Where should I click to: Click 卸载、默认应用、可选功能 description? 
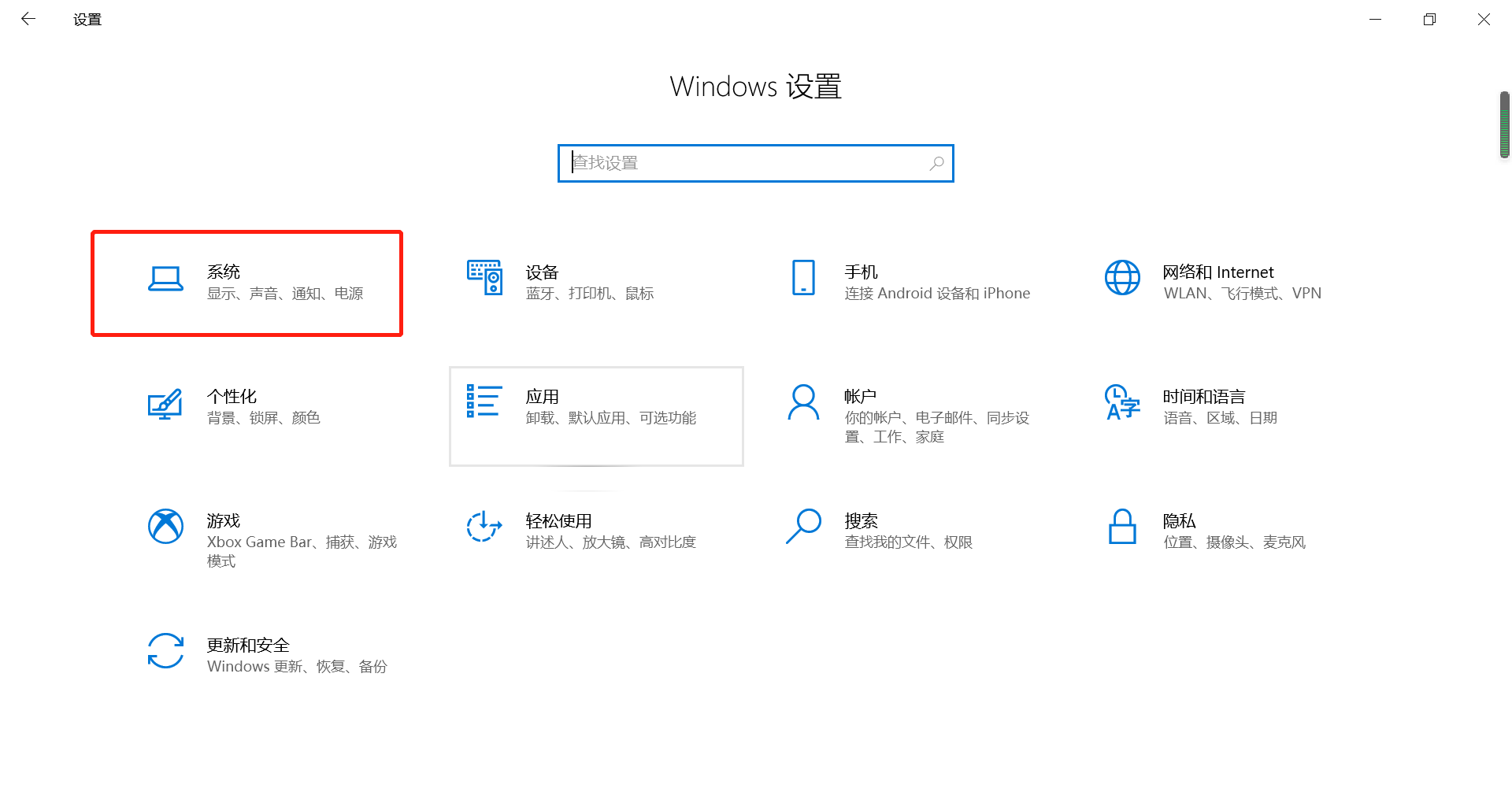(611, 418)
